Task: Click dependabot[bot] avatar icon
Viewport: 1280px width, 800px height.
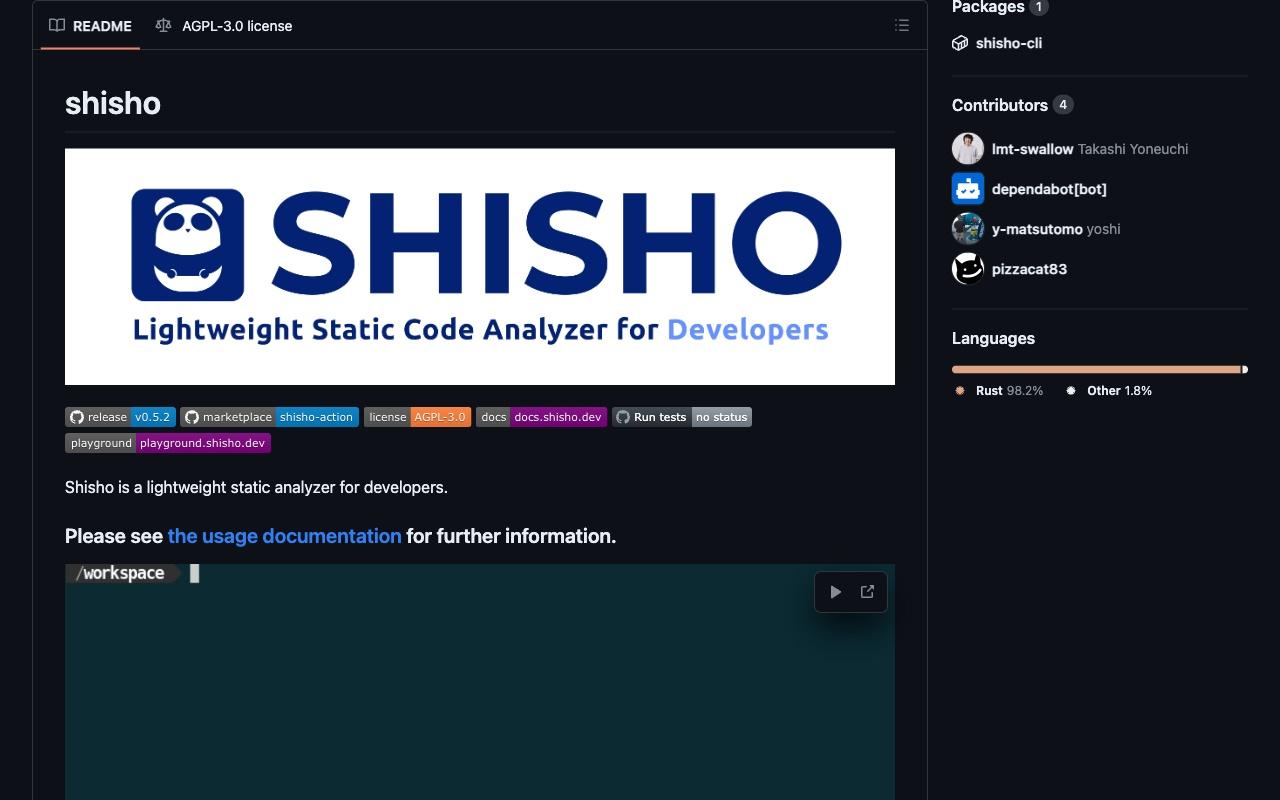Action: pyautogui.click(x=968, y=189)
